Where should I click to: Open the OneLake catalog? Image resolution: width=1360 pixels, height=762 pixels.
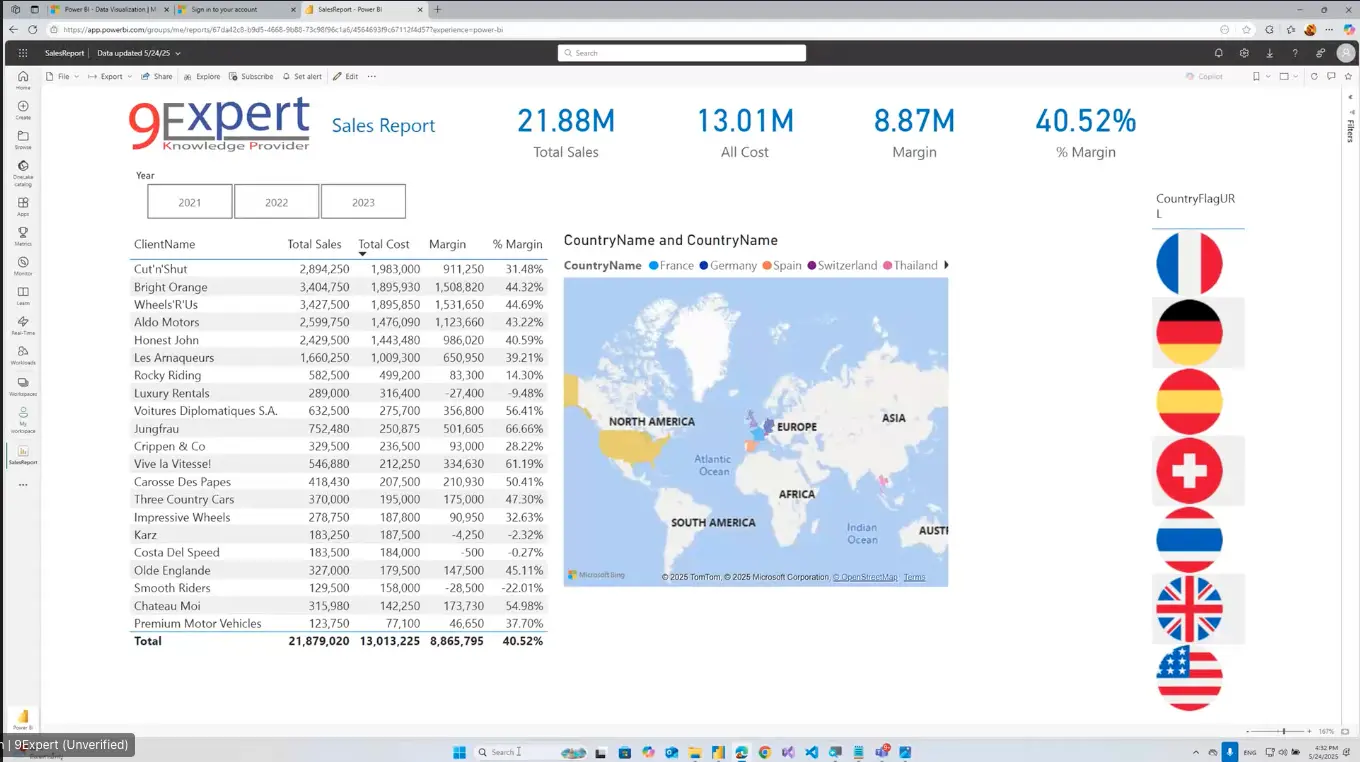click(x=23, y=173)
